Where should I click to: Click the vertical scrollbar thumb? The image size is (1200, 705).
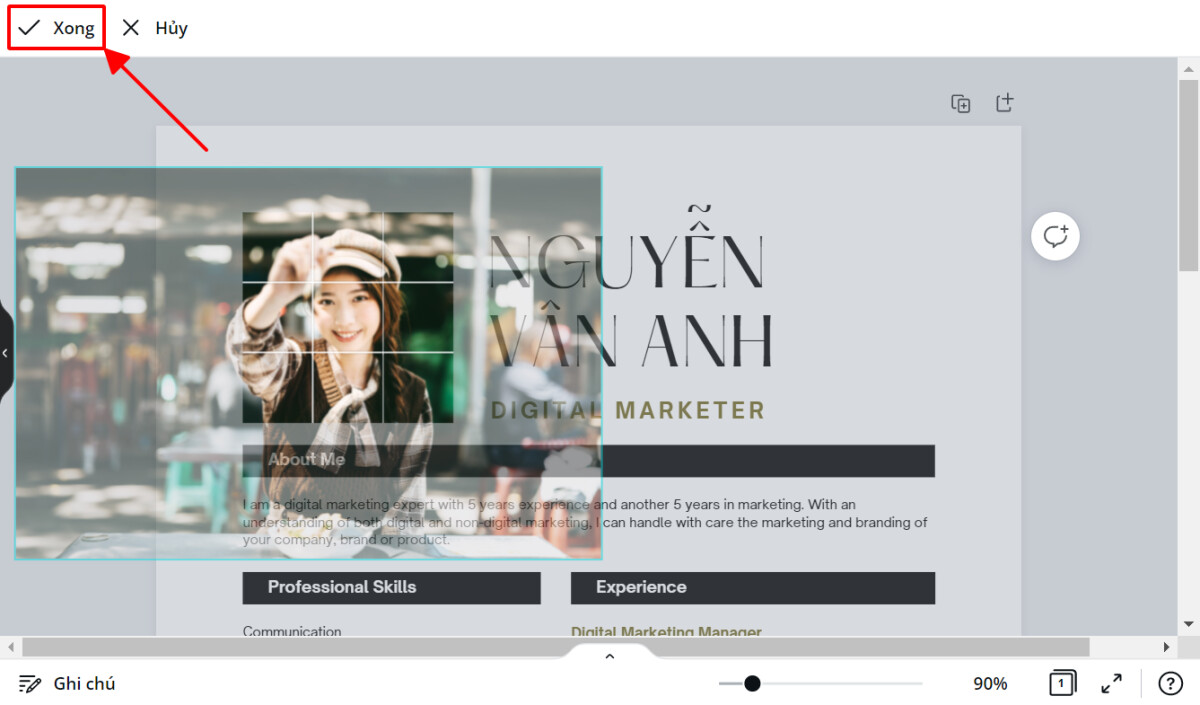click(x=1188, y=175)
